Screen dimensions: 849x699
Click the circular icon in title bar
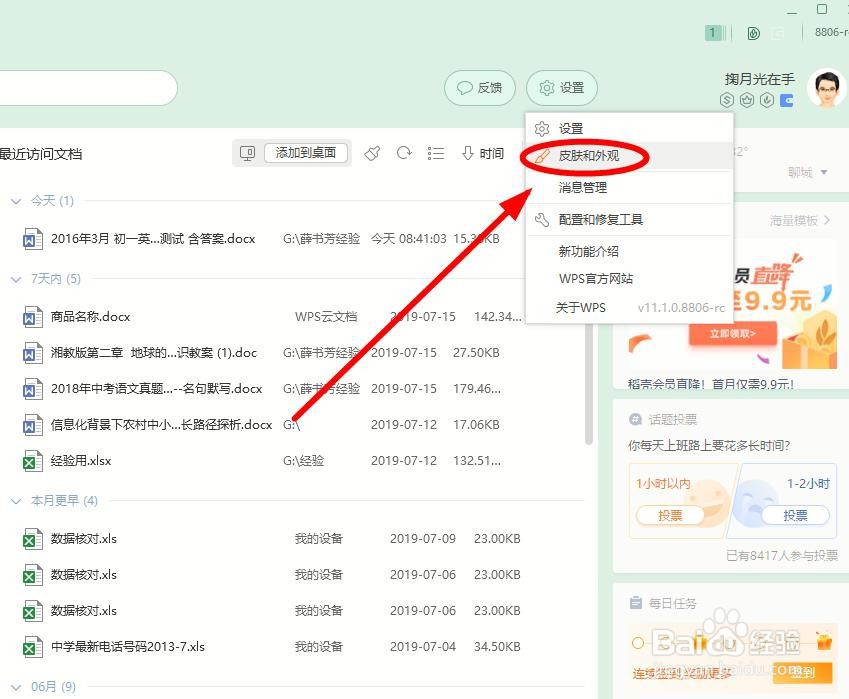pyautogui.click(x=753, y=33)
